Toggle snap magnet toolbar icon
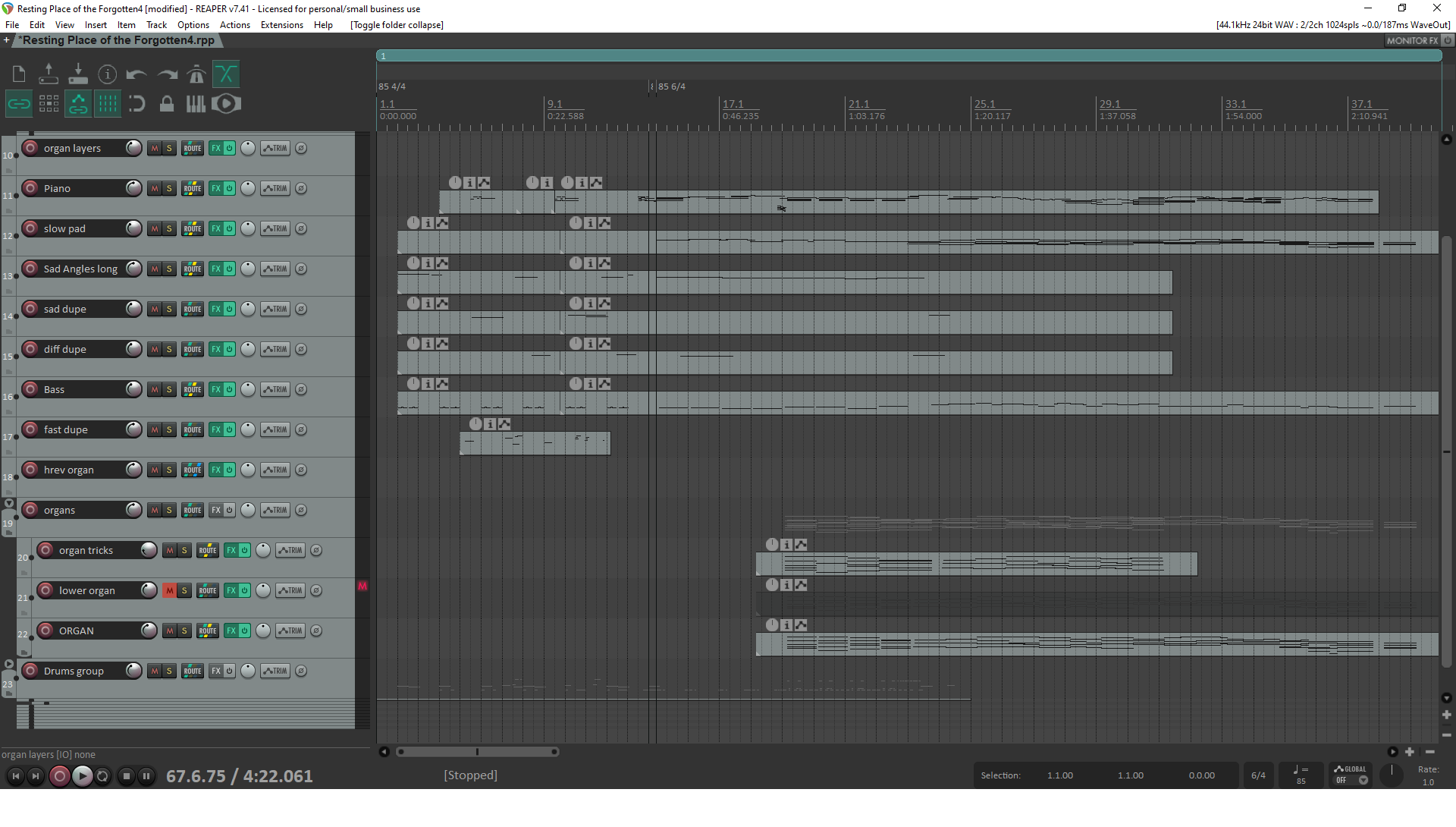This screenshot has height=827, width=1456. [137, 104]
